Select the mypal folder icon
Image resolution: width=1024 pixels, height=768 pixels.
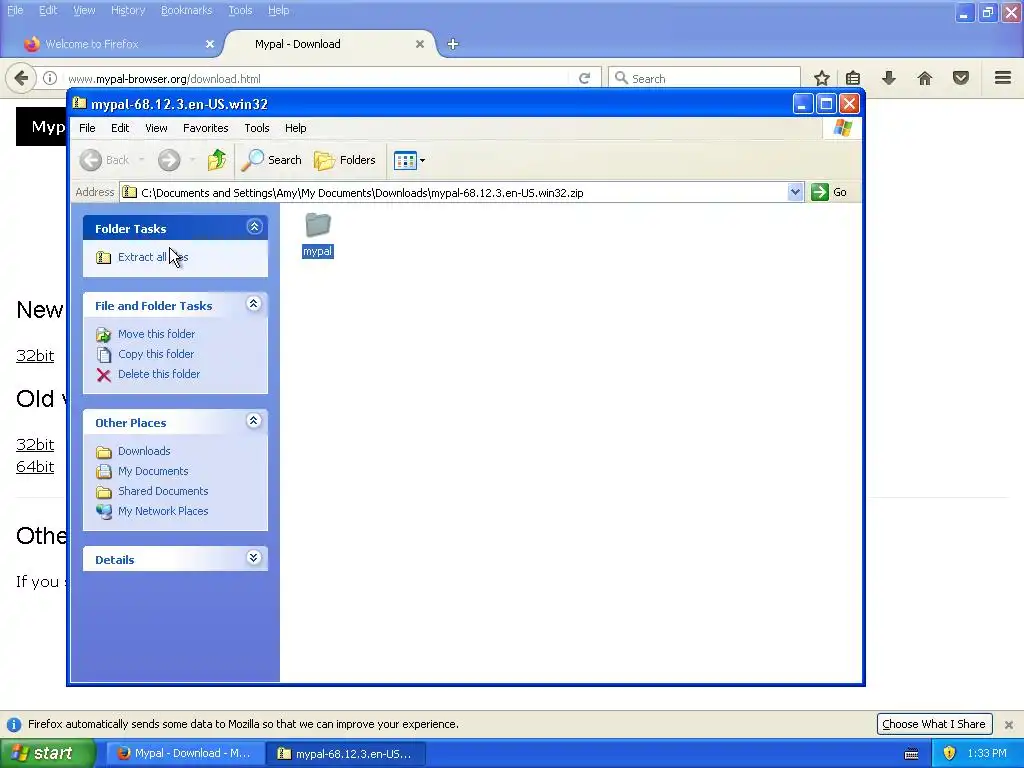point(318,225)
